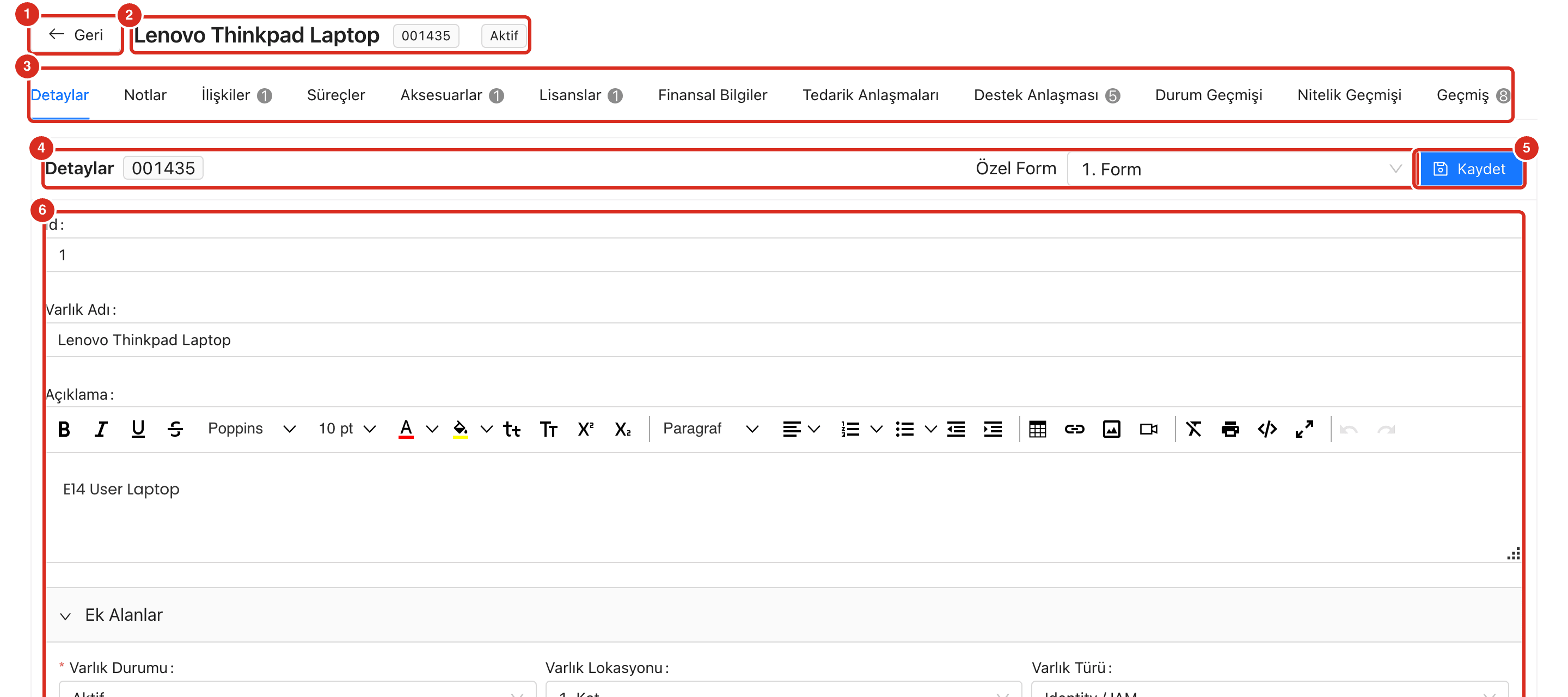Viewport: 1568px width, 697px height.
Task: Increase indent of the paragraph
Action: pyautogui.click(x=993, y=429)
